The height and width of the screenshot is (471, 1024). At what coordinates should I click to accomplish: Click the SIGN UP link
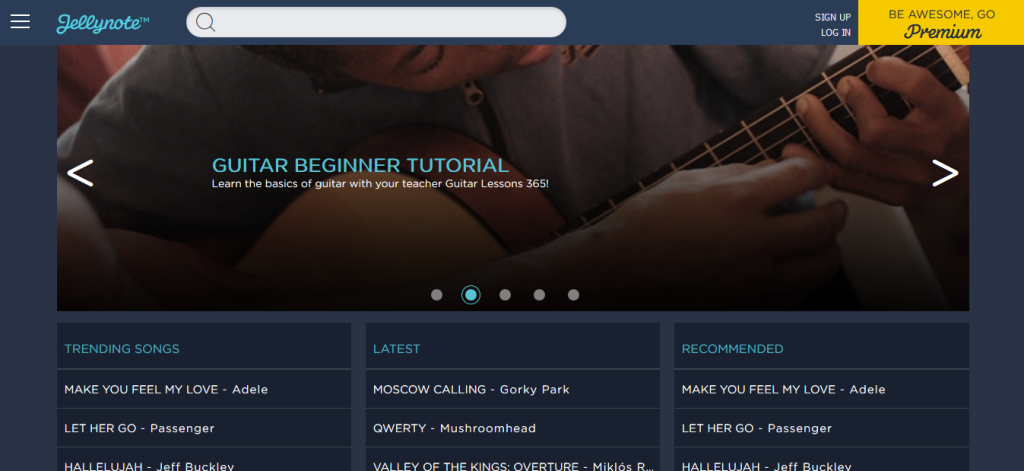833,18
